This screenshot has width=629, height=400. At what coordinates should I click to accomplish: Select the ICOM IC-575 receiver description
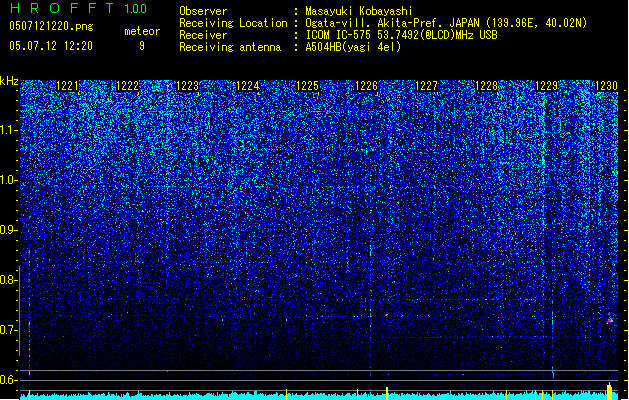click(401, 35)
